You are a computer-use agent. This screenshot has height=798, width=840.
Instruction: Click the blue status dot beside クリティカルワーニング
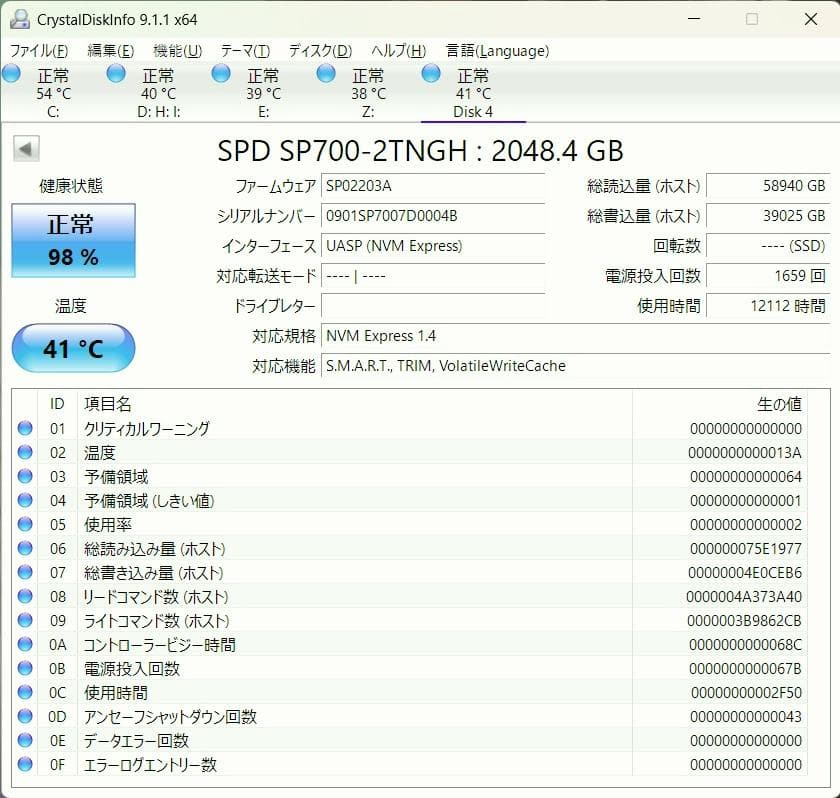pos(24,428)
